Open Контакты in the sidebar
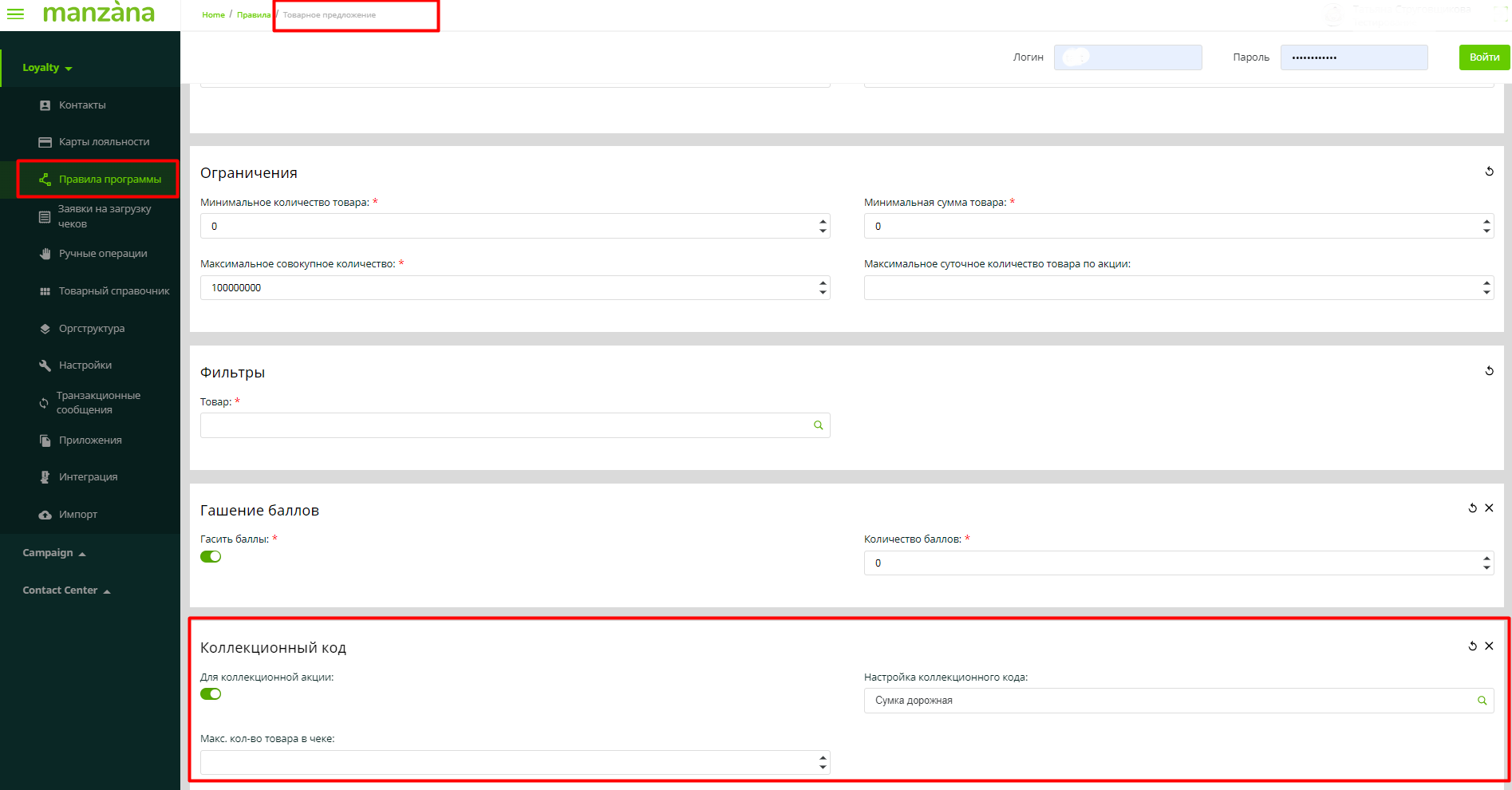The width and height of the screenshot is (1512, 790). (x=81, y=105)
